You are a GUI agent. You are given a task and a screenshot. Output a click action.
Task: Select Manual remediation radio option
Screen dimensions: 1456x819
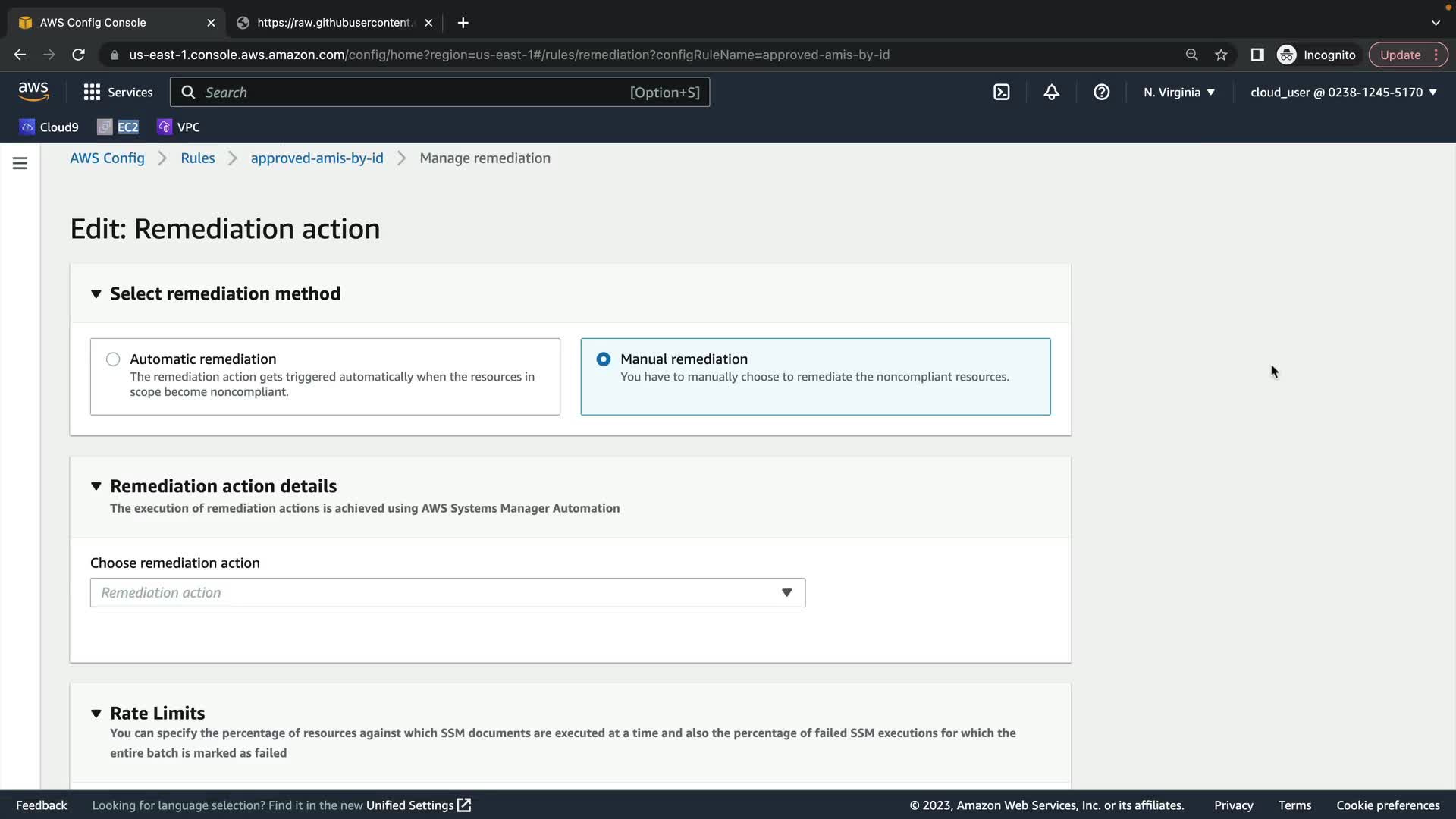click(x=604, y=359)
